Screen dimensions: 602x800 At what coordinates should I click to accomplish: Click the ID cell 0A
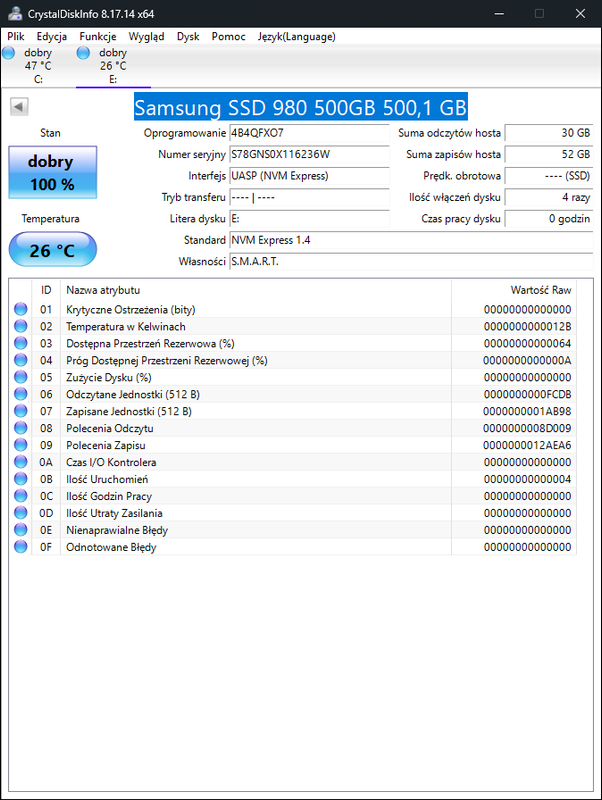[46, 462]
